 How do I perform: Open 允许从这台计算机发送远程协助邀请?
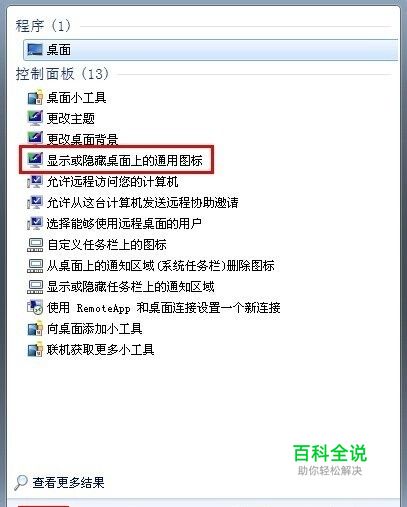pyautogui.click(x=142, y=202)
